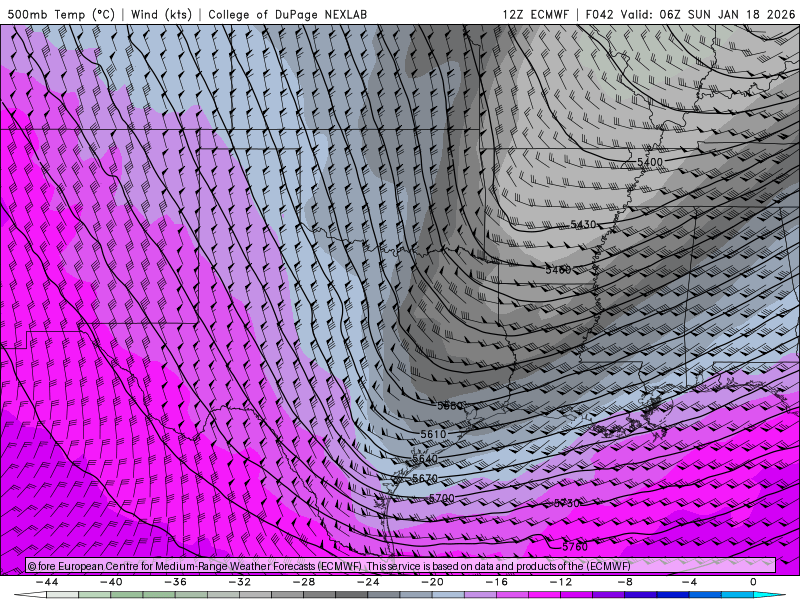
Task: Click the 5670 height contour label
Action: [425, 478]
